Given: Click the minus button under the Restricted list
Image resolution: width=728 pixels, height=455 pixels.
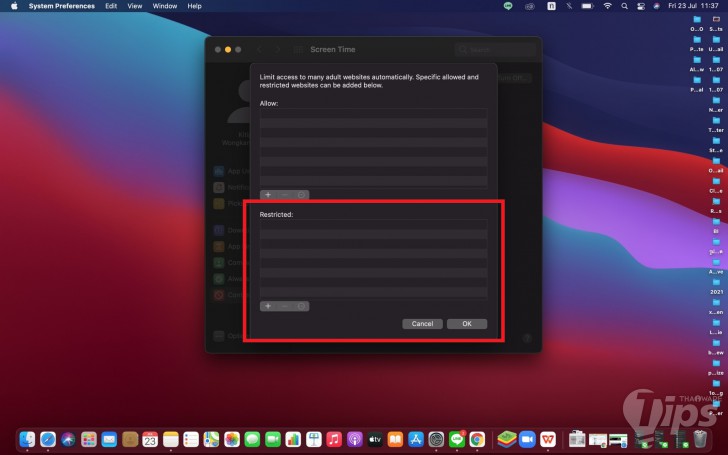Looking at the screenshot, I should coord(285,306).
